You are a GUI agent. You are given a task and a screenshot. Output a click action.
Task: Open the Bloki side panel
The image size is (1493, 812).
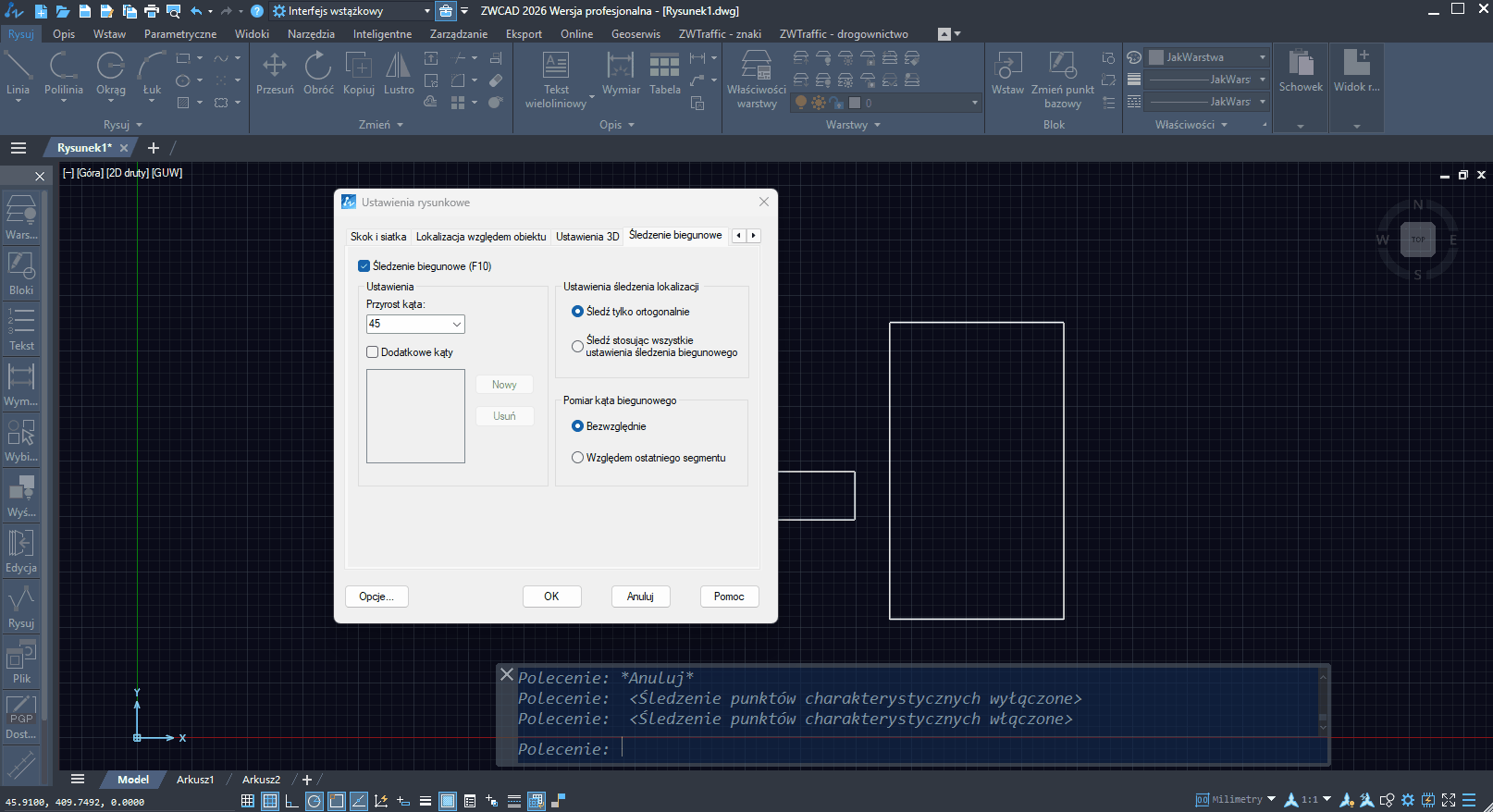[x=21, y=273]
